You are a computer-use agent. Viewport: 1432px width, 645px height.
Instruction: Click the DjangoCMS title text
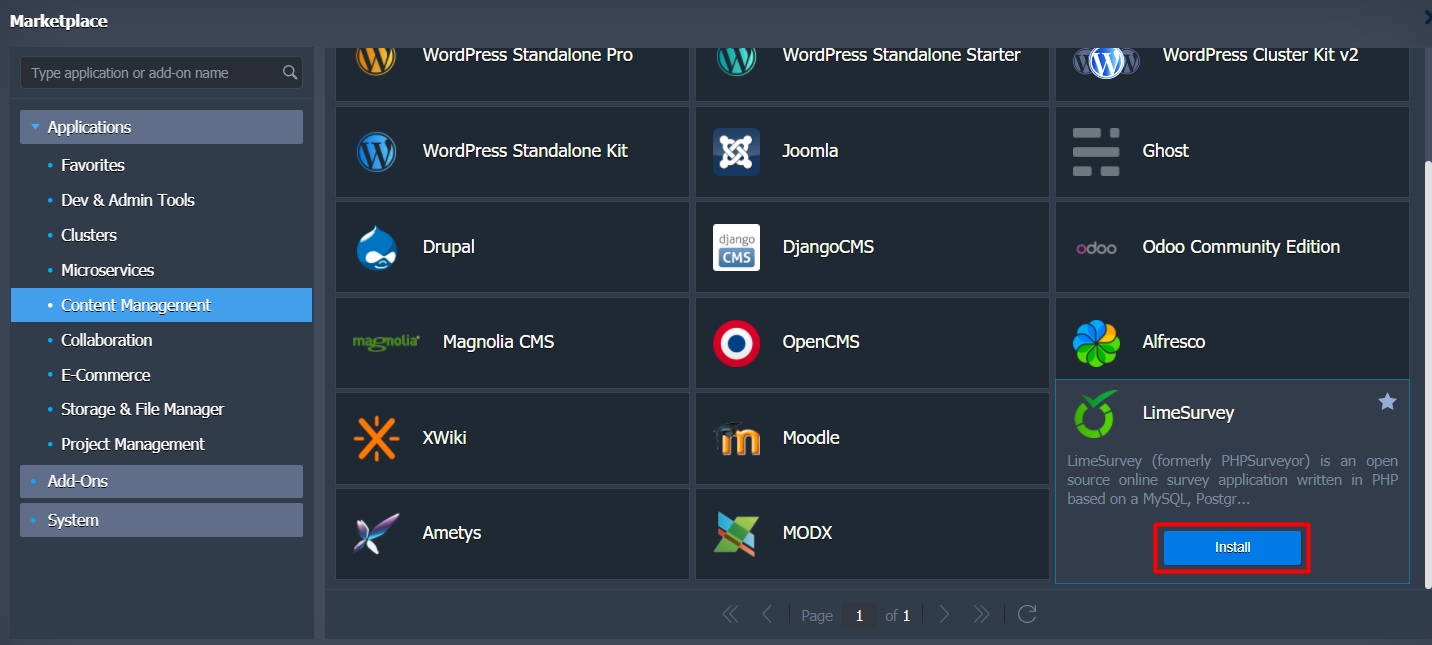tap(829, 247)
